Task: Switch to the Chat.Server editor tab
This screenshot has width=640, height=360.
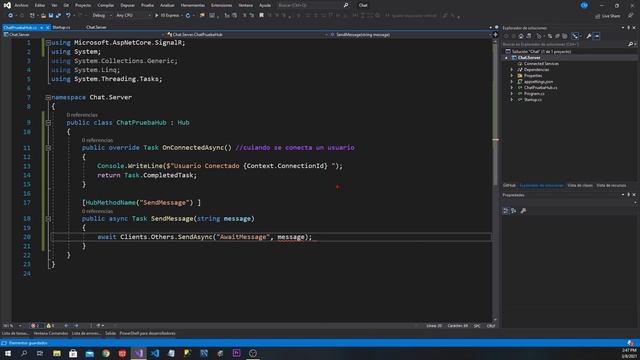Action: click(96, 27)
